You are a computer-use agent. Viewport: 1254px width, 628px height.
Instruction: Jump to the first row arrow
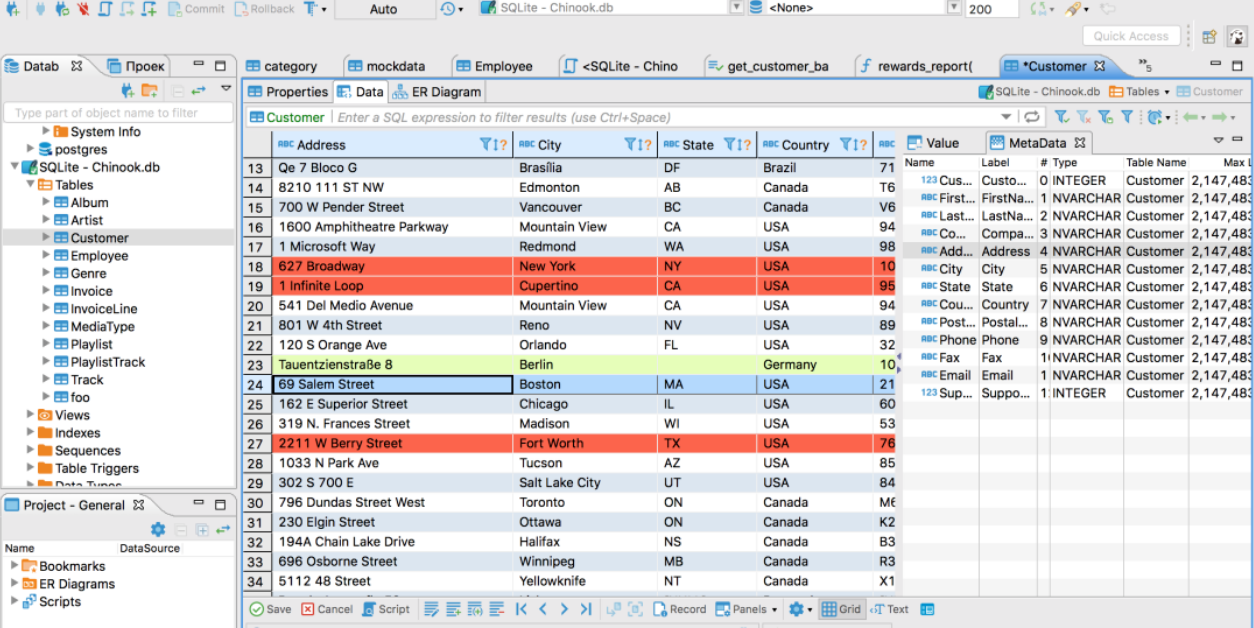[x=521, y=609]
